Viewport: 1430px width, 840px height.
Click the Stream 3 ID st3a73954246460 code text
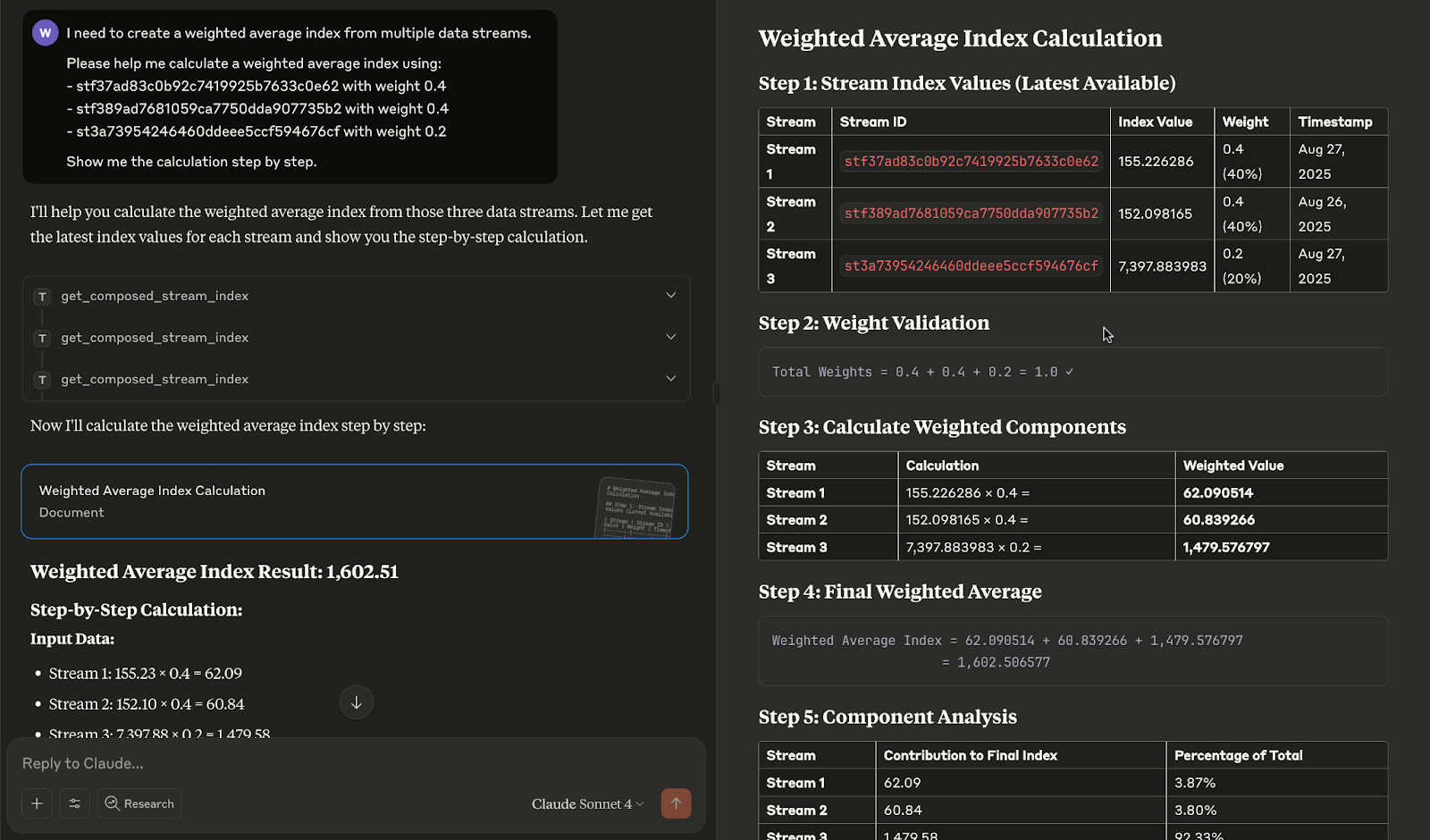pyautogui.click(x=971, y=266)
